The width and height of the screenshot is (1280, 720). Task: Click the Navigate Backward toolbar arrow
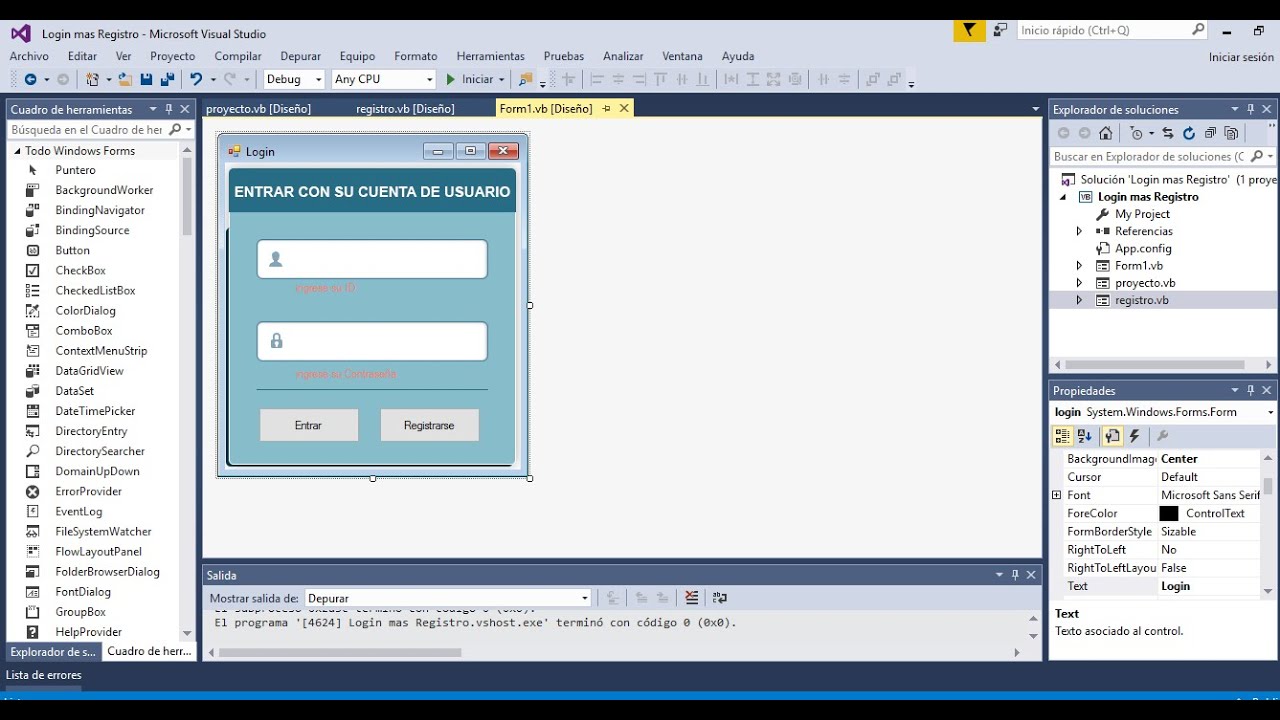click(30, 79)
